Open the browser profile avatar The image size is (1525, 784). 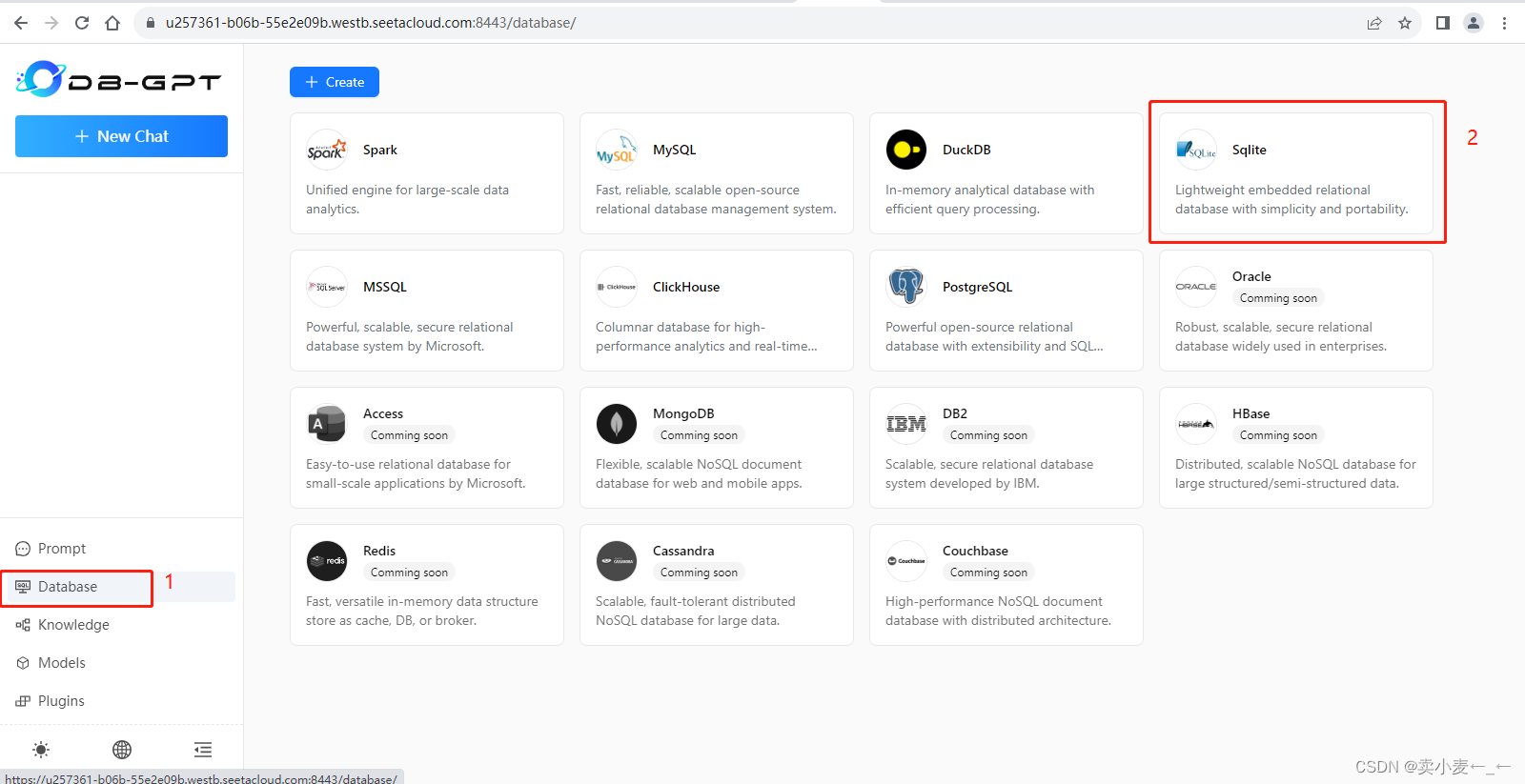coord(1474,23)
